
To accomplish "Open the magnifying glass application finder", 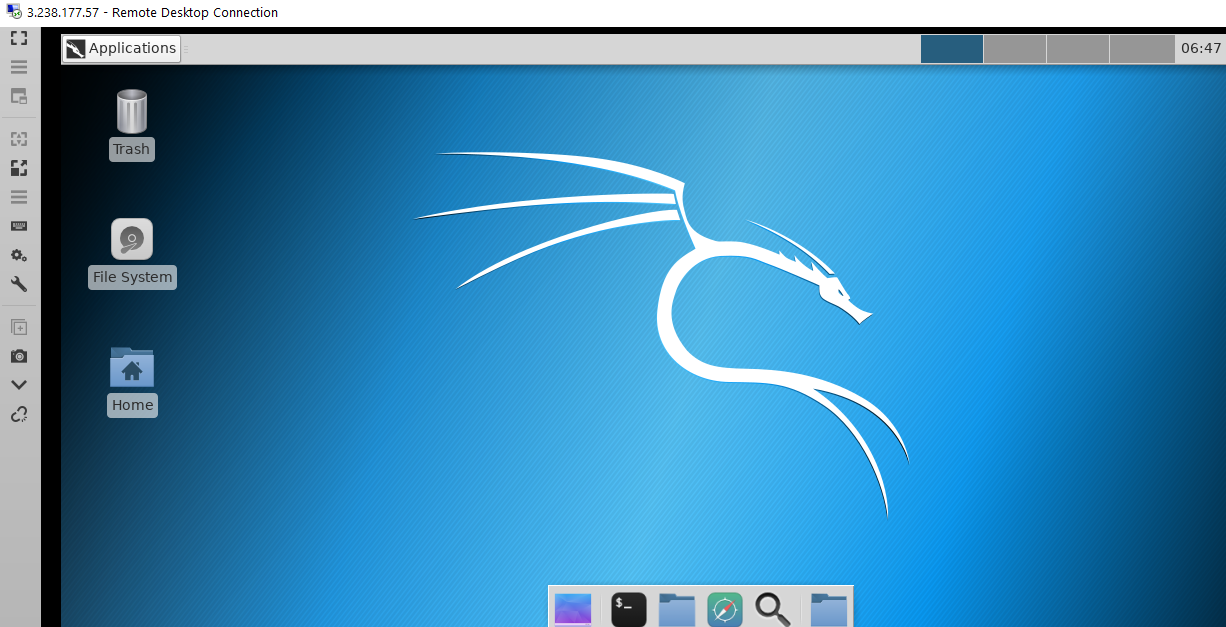I will pyautogui.click(x=772, y=608).
